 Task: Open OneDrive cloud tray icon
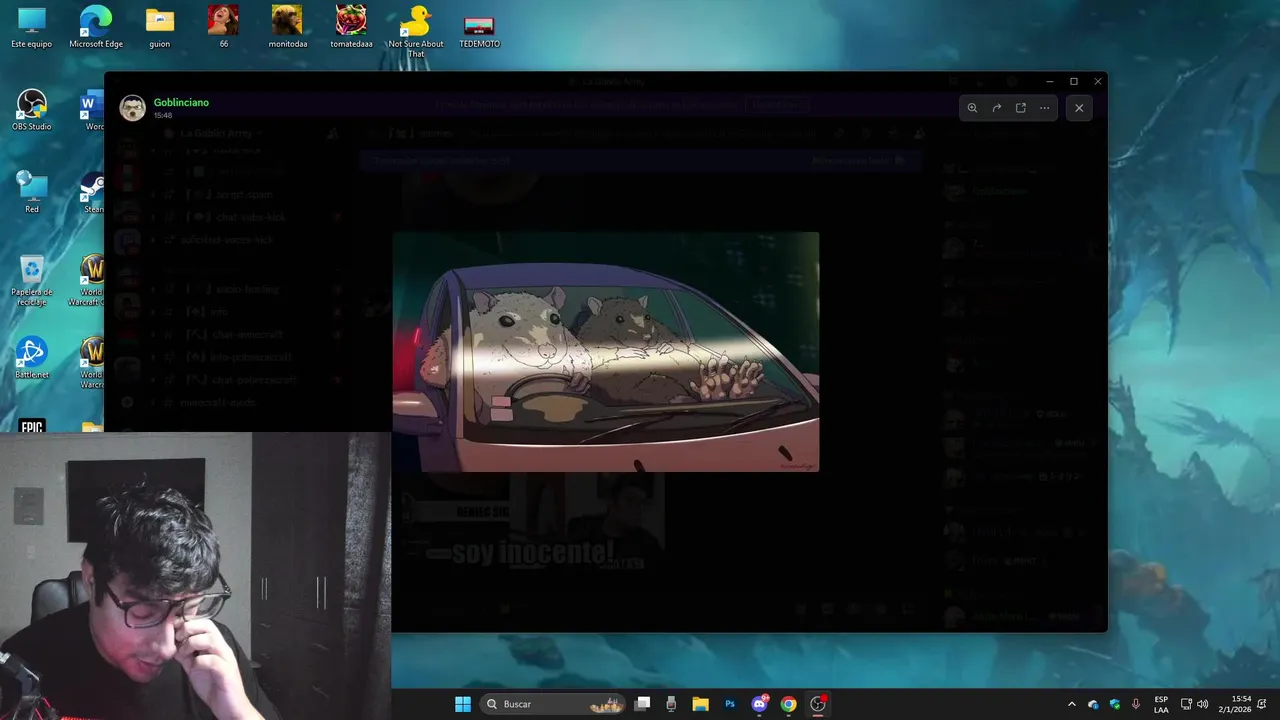coord(1093,704)
